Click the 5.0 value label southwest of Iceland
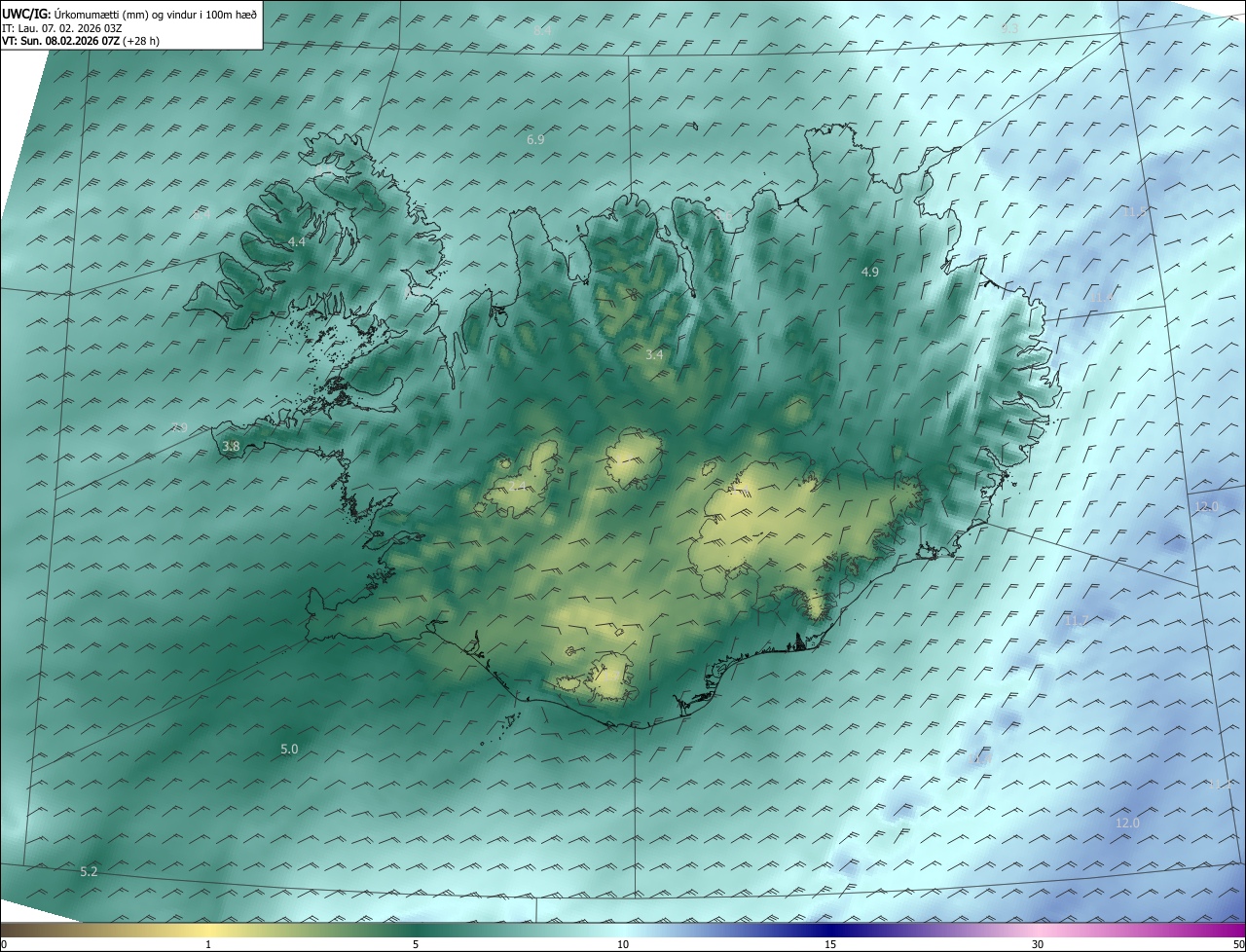 [289, 750]
